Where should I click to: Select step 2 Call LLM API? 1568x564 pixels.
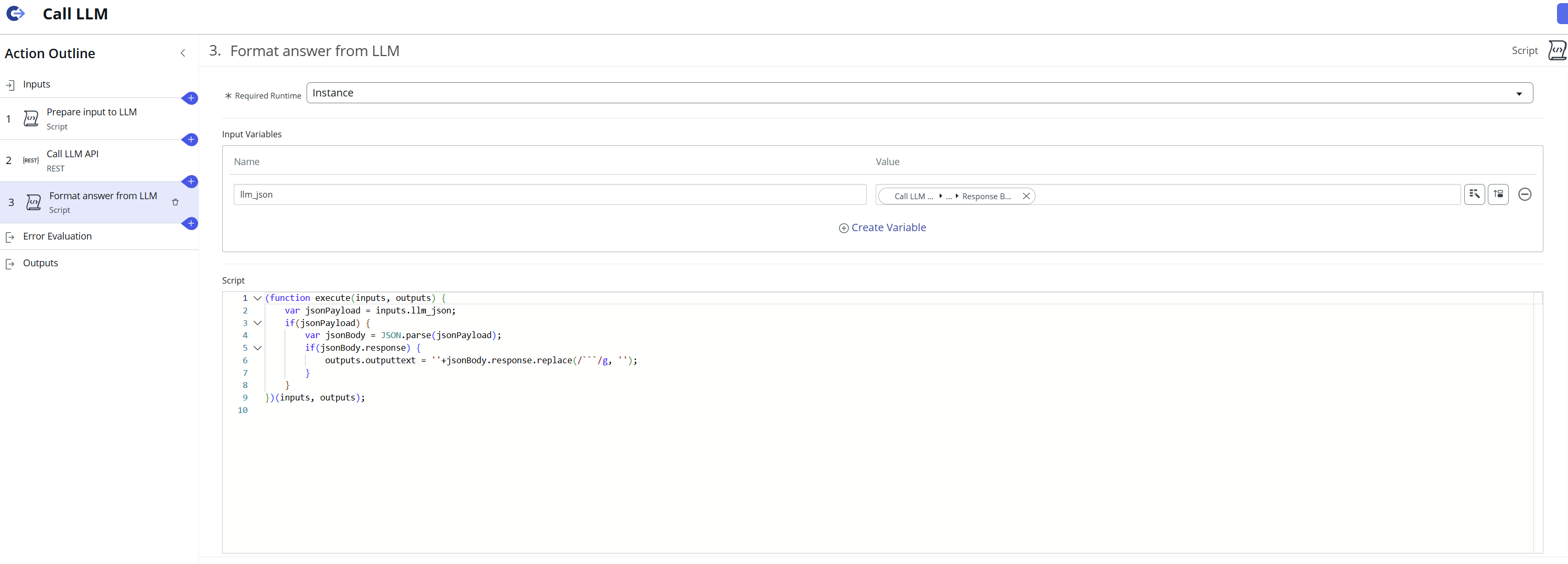click(99, 161)
